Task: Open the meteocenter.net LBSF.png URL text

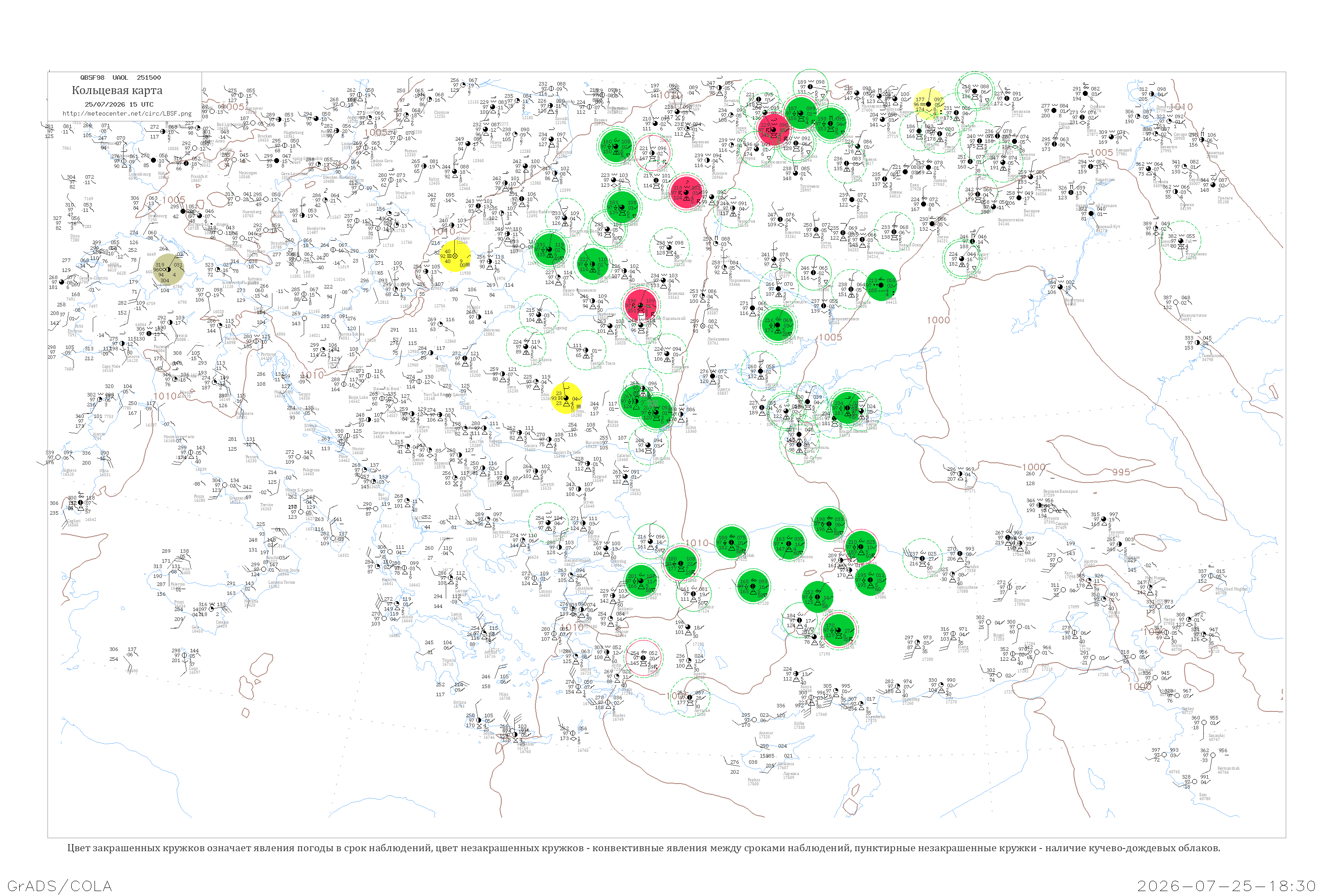Action: (x=127, y=113)
